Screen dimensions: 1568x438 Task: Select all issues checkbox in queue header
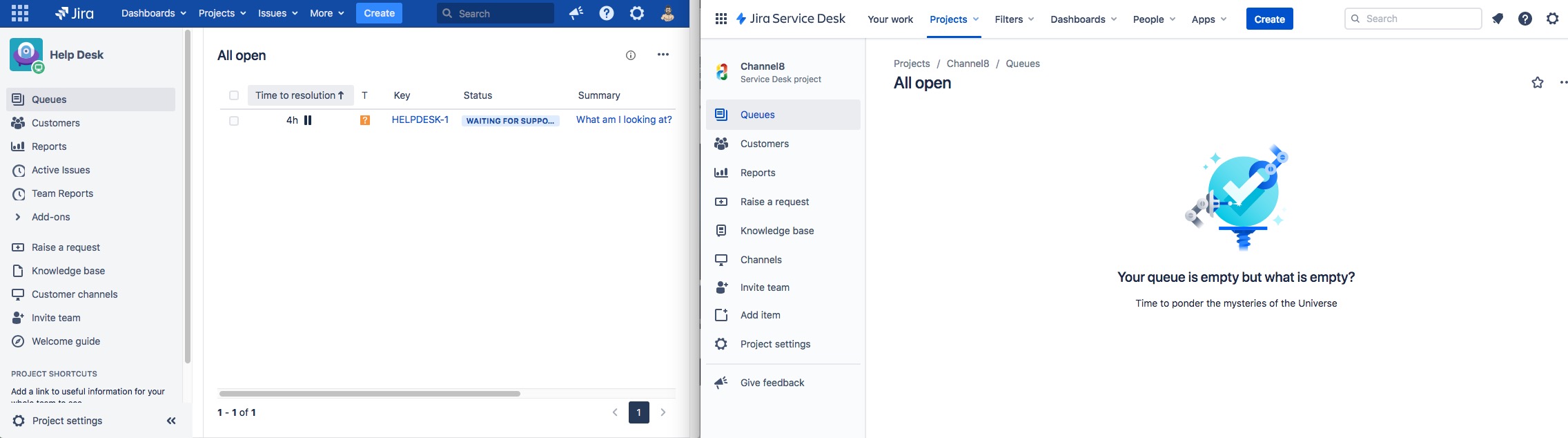234,95
